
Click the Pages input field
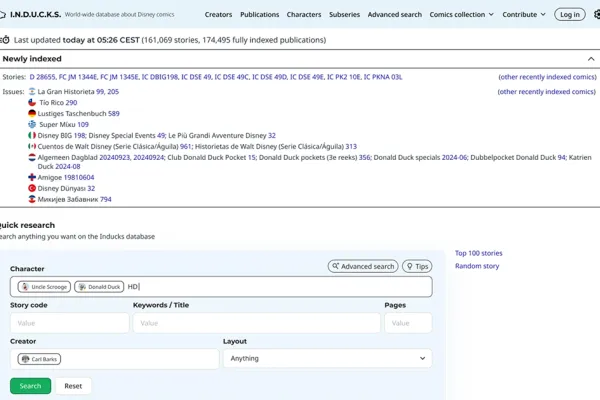click(x=408, y=323)
